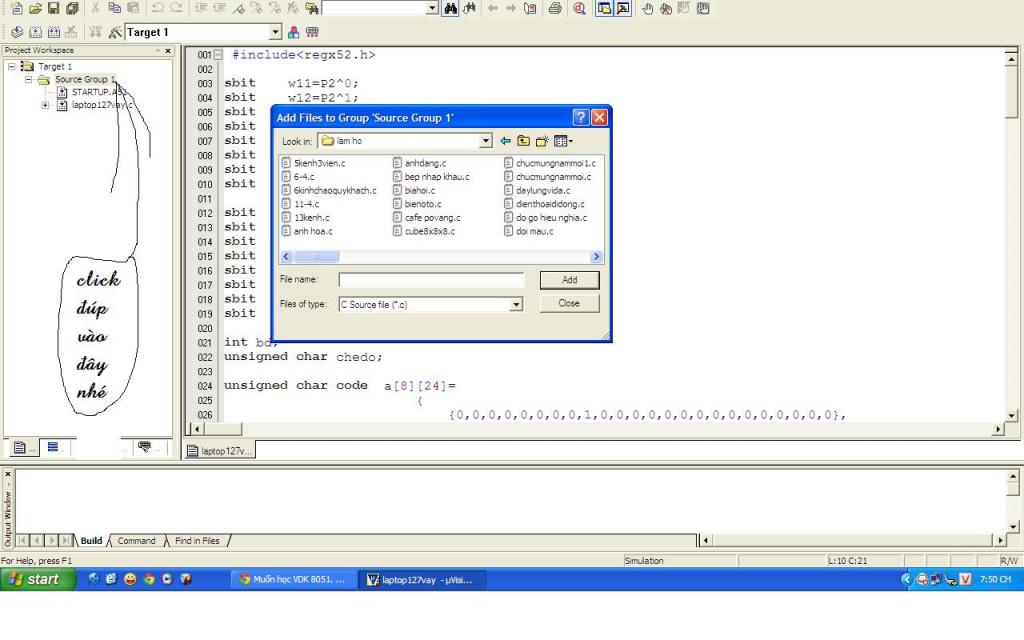Open the Files tab in Project Workspace
This screenshot has height=640, width=1024.
click(24, 447)
